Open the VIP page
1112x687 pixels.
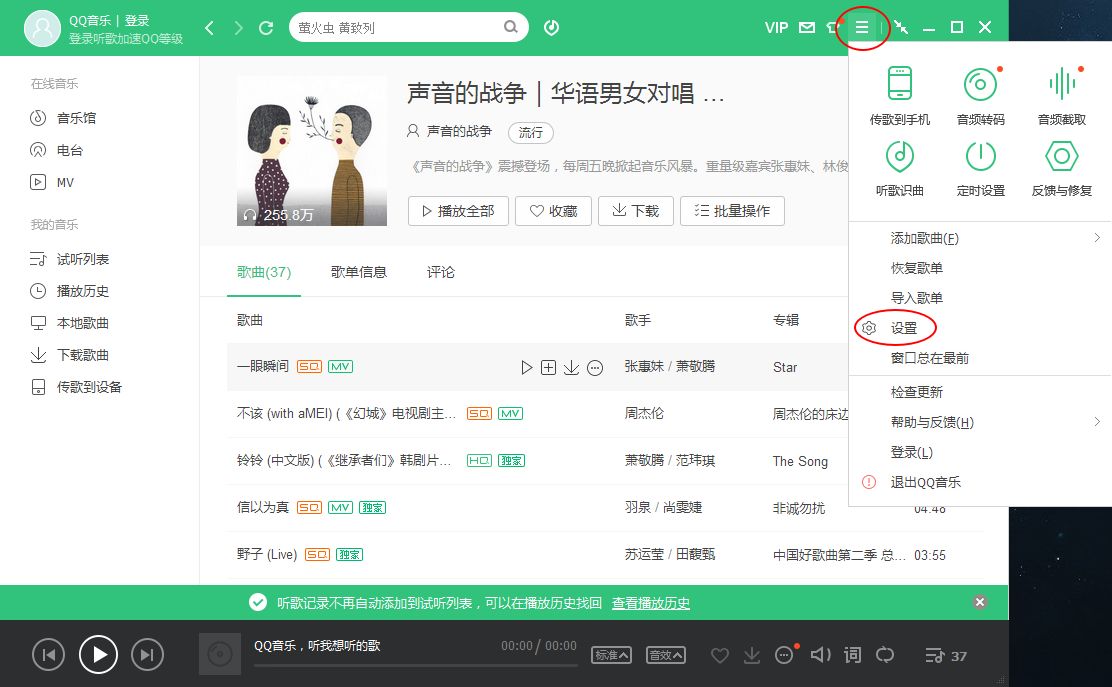point(776,28)
